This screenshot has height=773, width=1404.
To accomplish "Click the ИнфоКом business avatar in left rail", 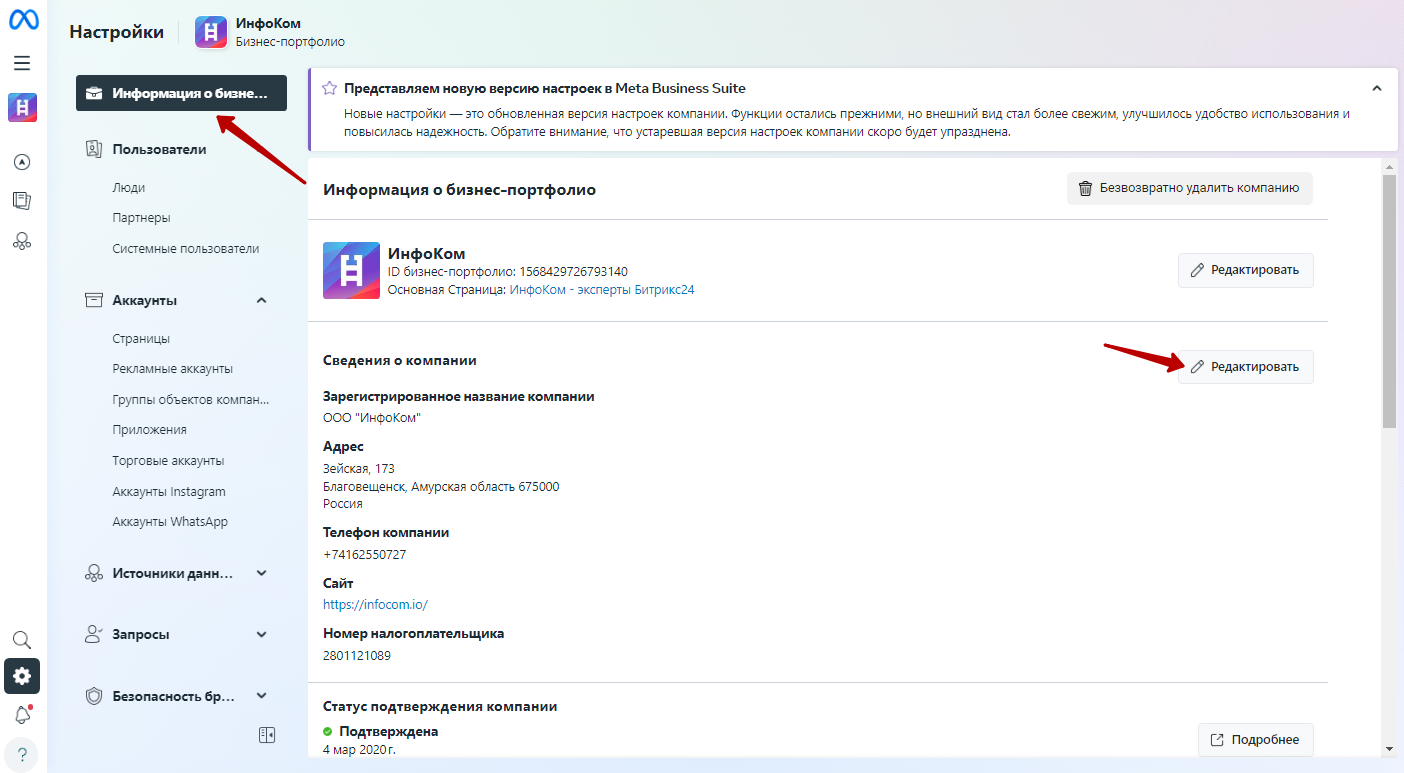I will (22, 107).
